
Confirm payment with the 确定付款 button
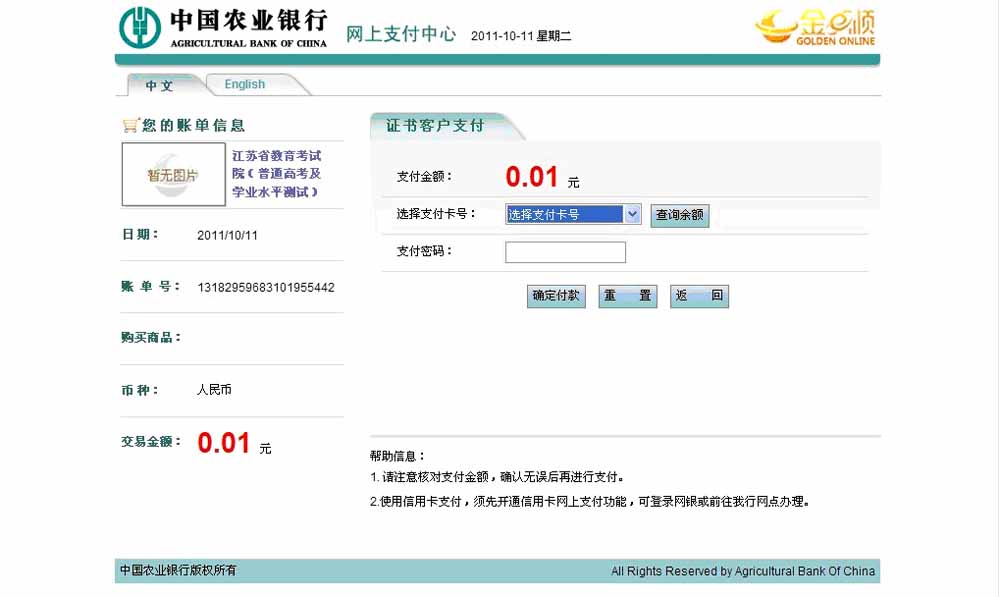point(556,296)
